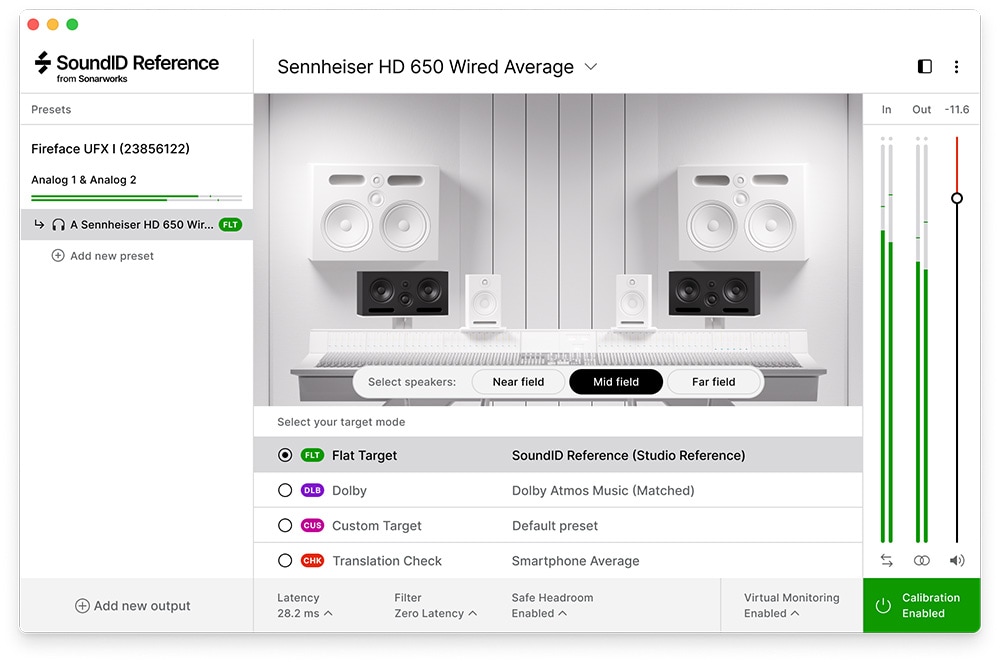Viewport: 1000px width, 662px height.
Task: Click Add new preset
Action: [x=103, y=256]
